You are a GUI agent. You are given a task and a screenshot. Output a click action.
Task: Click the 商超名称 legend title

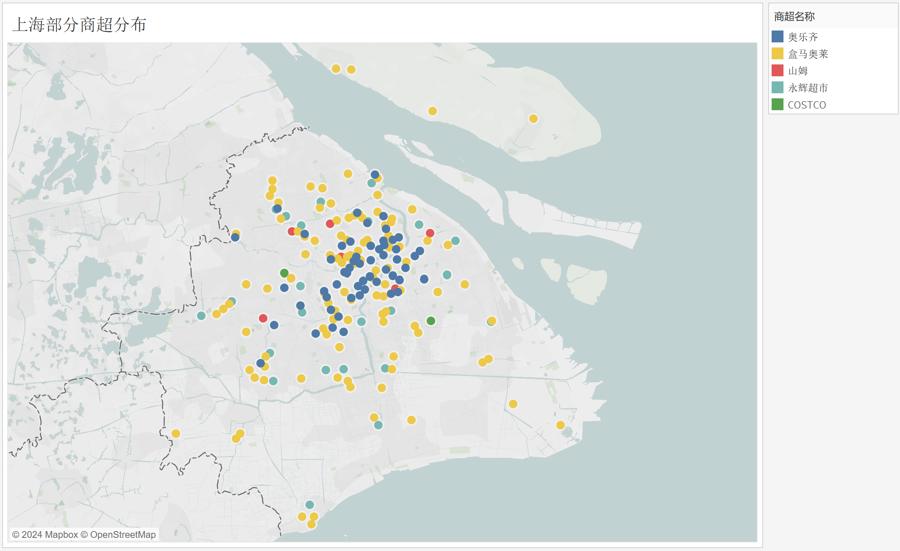pos(794,17)
